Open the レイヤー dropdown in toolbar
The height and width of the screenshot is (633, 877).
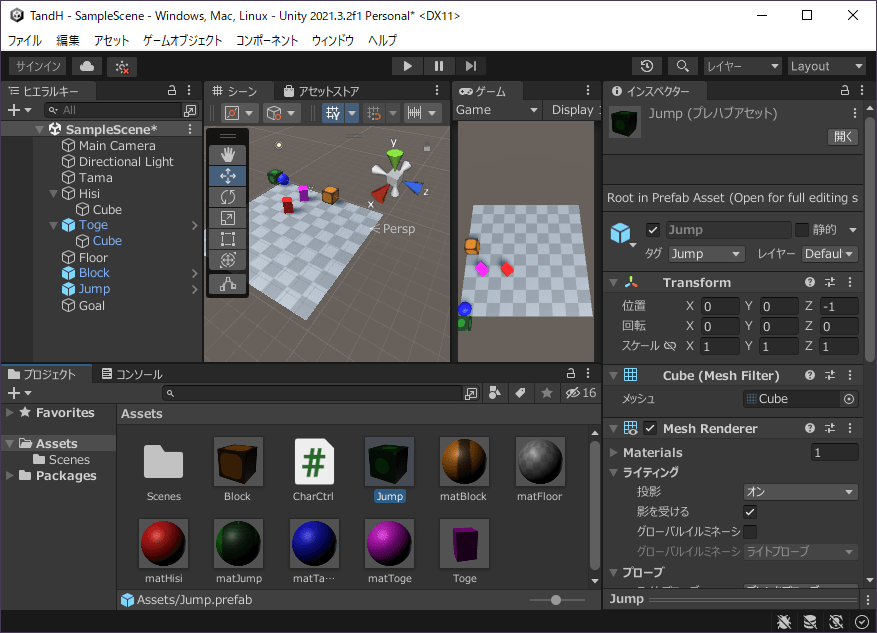pos(742,66)
